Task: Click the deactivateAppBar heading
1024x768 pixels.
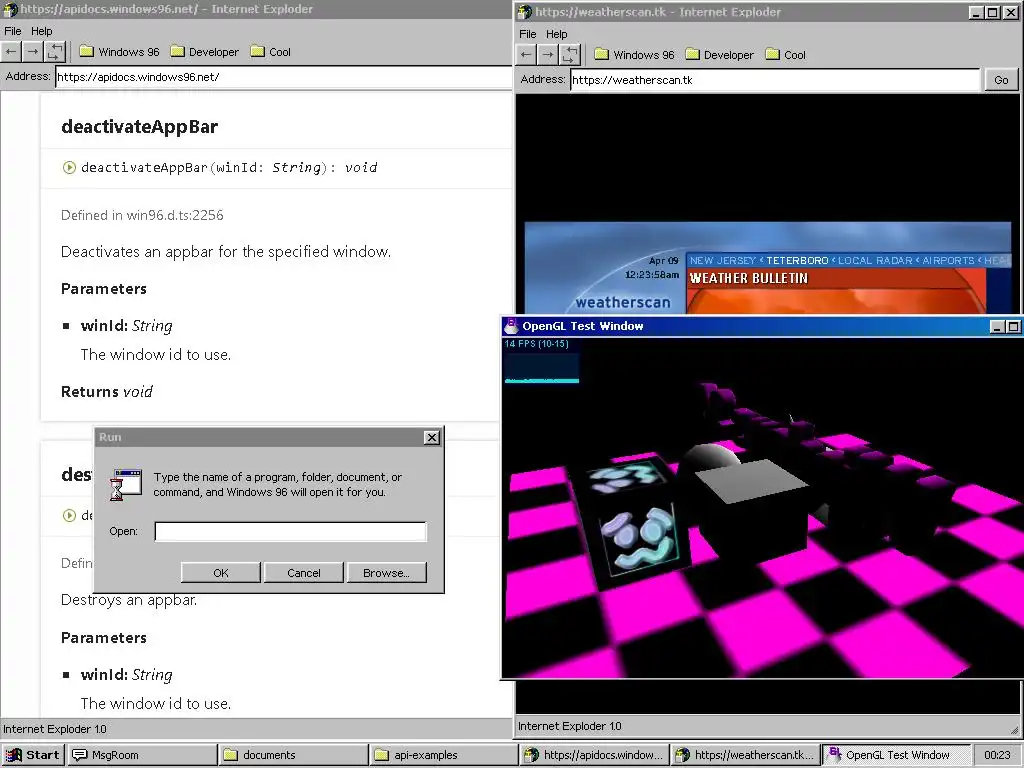Action: 139,127
